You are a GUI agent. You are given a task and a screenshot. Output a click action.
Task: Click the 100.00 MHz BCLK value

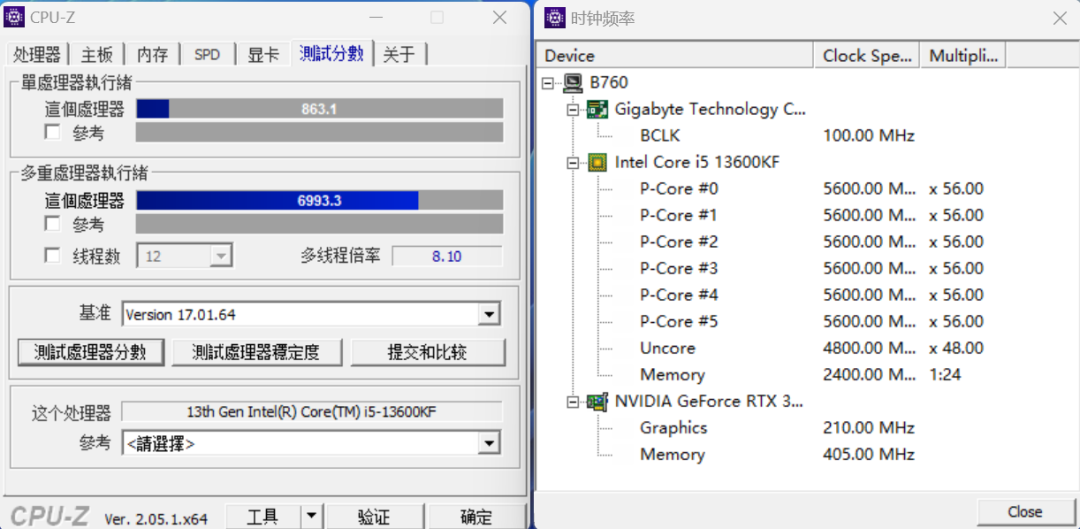coord(868,136)
